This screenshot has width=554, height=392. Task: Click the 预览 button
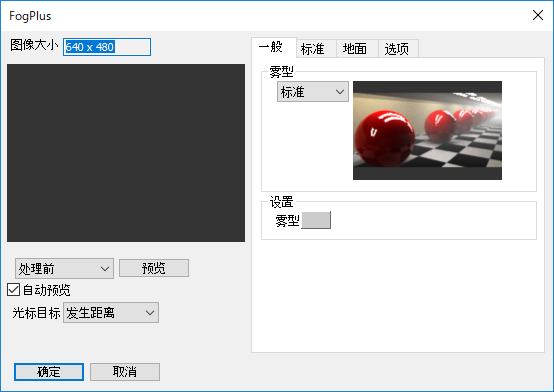click(x=154, y=268)
